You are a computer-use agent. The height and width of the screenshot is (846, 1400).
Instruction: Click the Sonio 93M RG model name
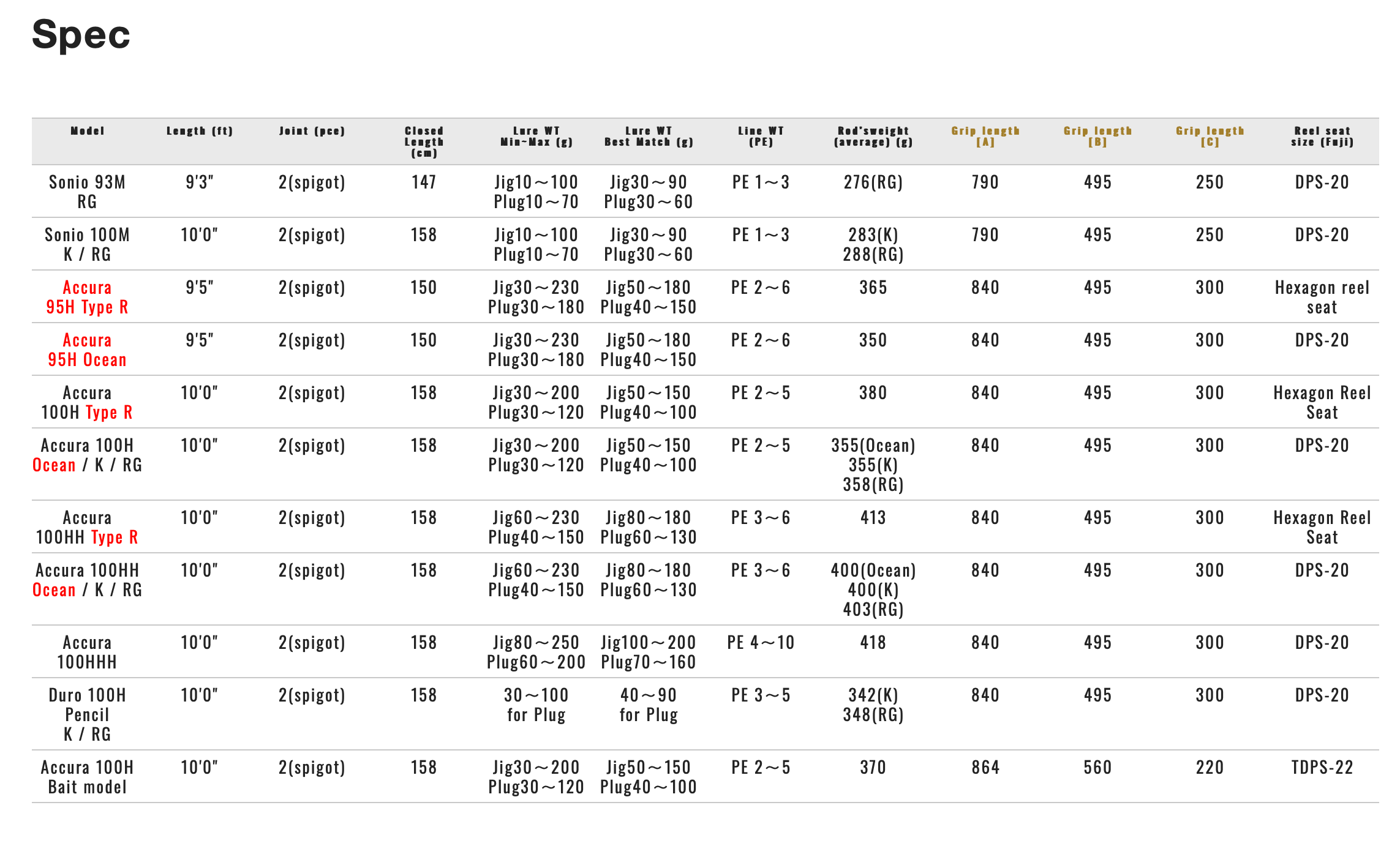tap(88, 192)
